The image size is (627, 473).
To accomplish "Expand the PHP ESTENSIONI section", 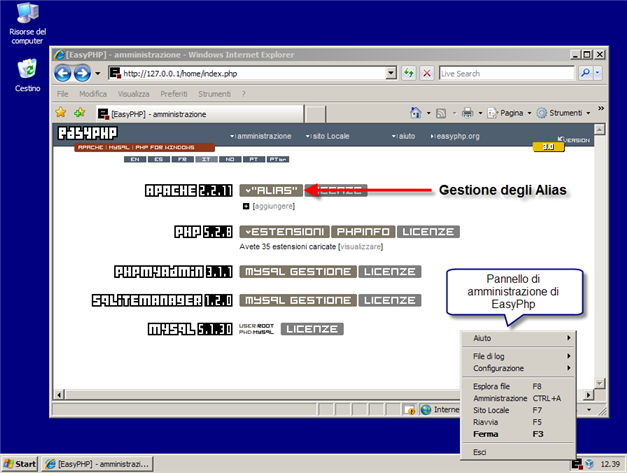I will pyautogui.click(x=284, y=232).
